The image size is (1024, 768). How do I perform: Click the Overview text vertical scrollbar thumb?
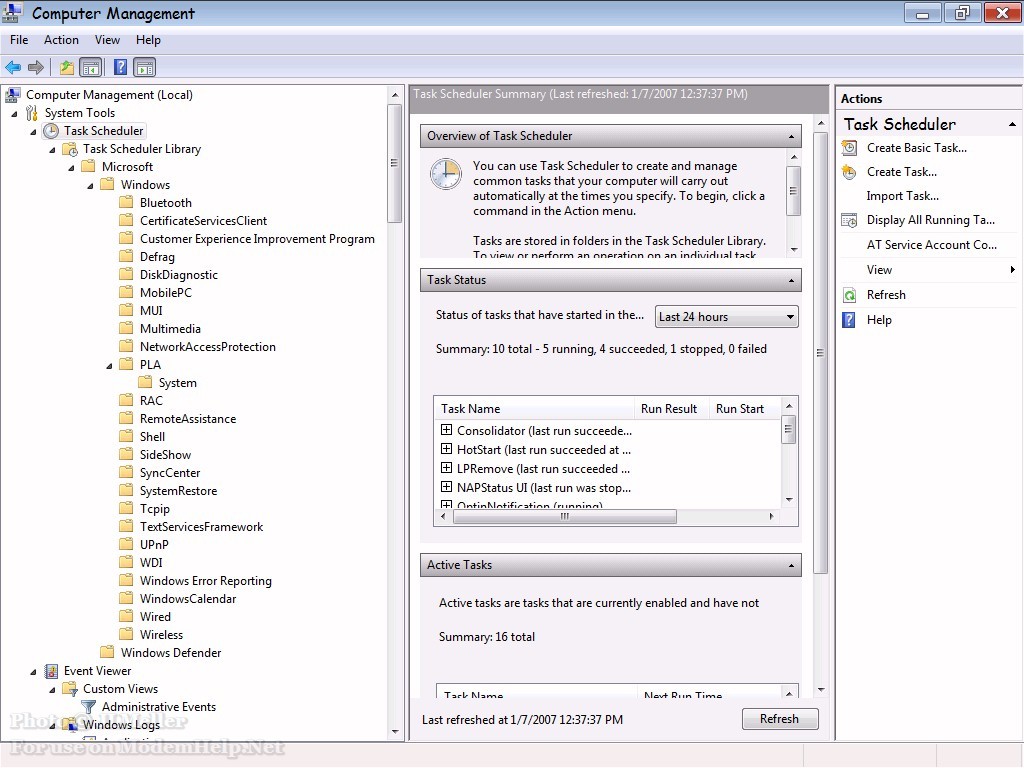[793, 191]
